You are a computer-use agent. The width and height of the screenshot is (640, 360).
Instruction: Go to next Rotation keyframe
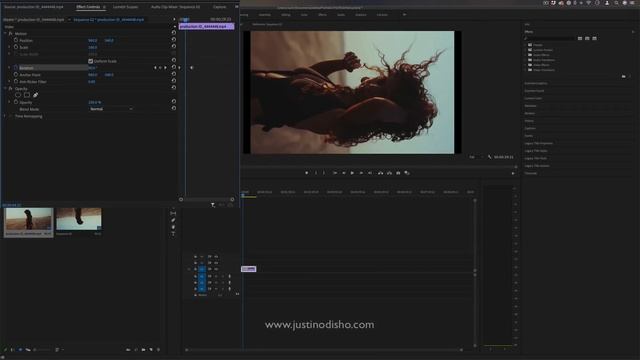[x=165, y=68]
